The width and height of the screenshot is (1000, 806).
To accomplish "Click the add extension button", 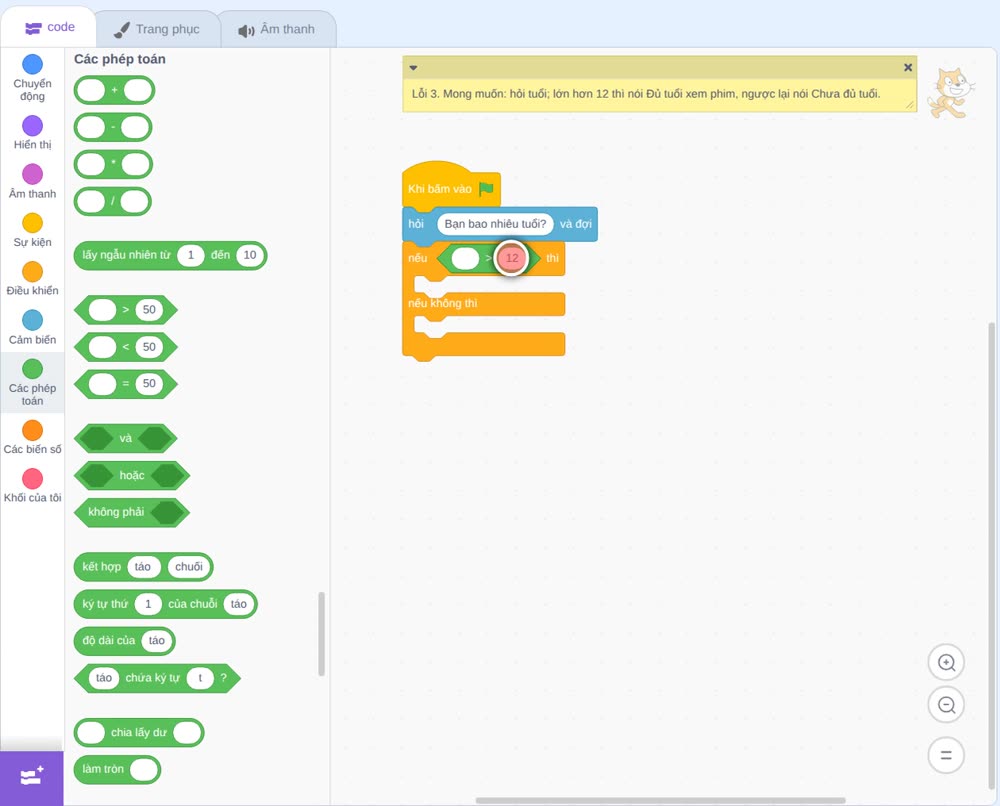I will click(x=32, y=777).
